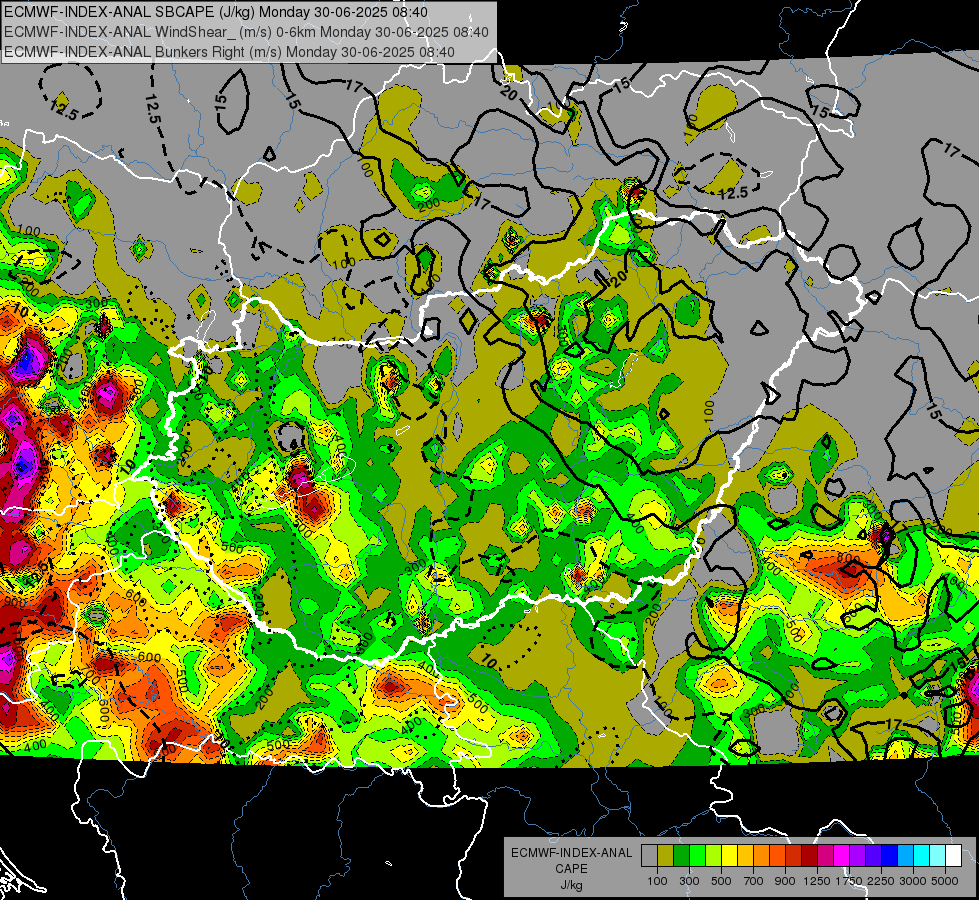This screenshot has height=900, width=979.
Task: Click the violet legend swatch before 2250
Action: (873, 855)
